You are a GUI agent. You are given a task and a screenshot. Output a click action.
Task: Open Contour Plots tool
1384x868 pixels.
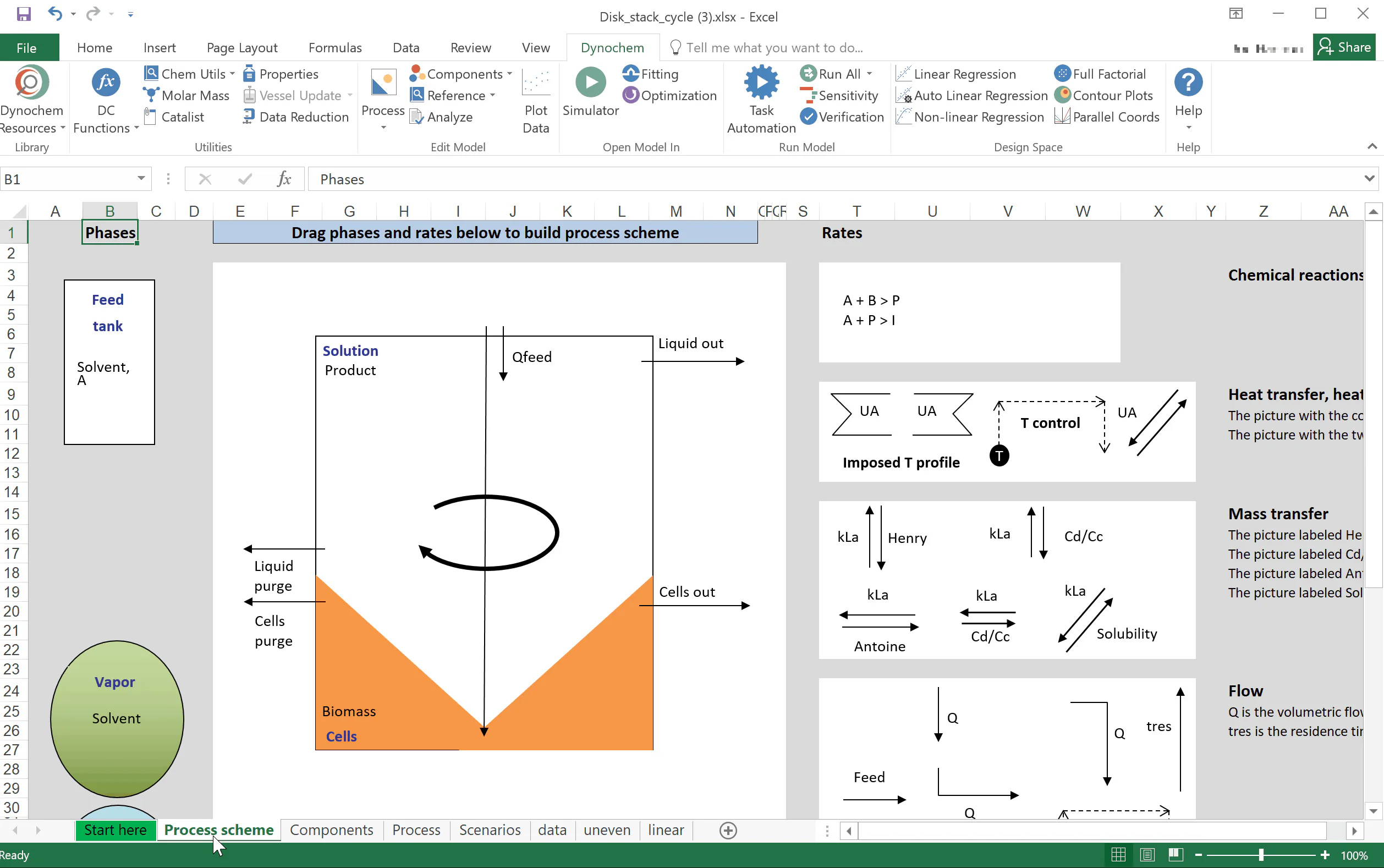coord(1103,95)
